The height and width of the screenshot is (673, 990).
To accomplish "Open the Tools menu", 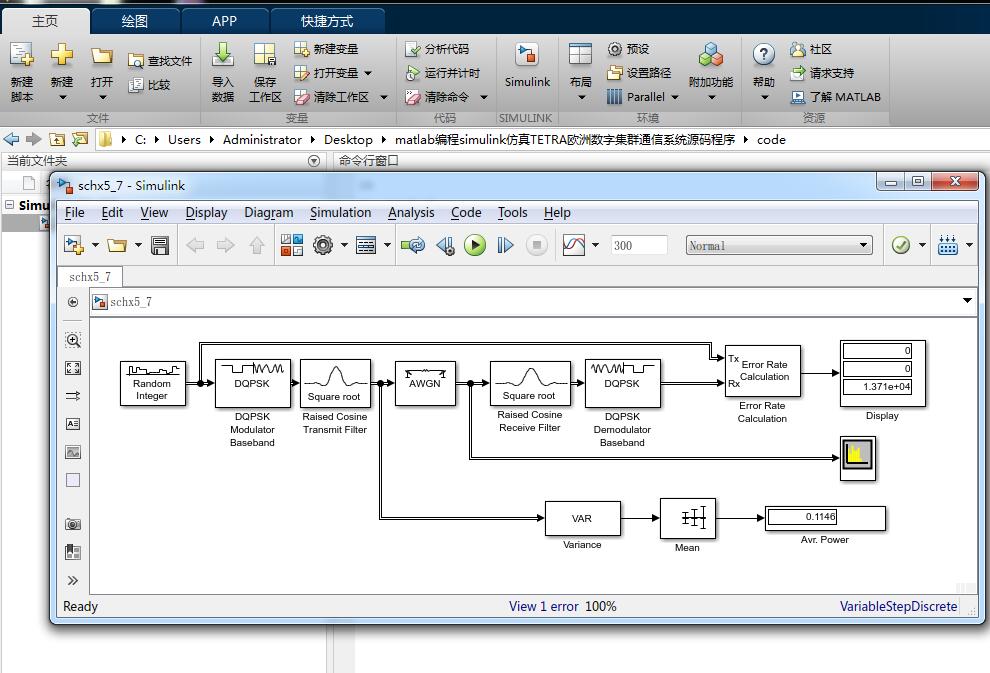I will pos(512,213).
